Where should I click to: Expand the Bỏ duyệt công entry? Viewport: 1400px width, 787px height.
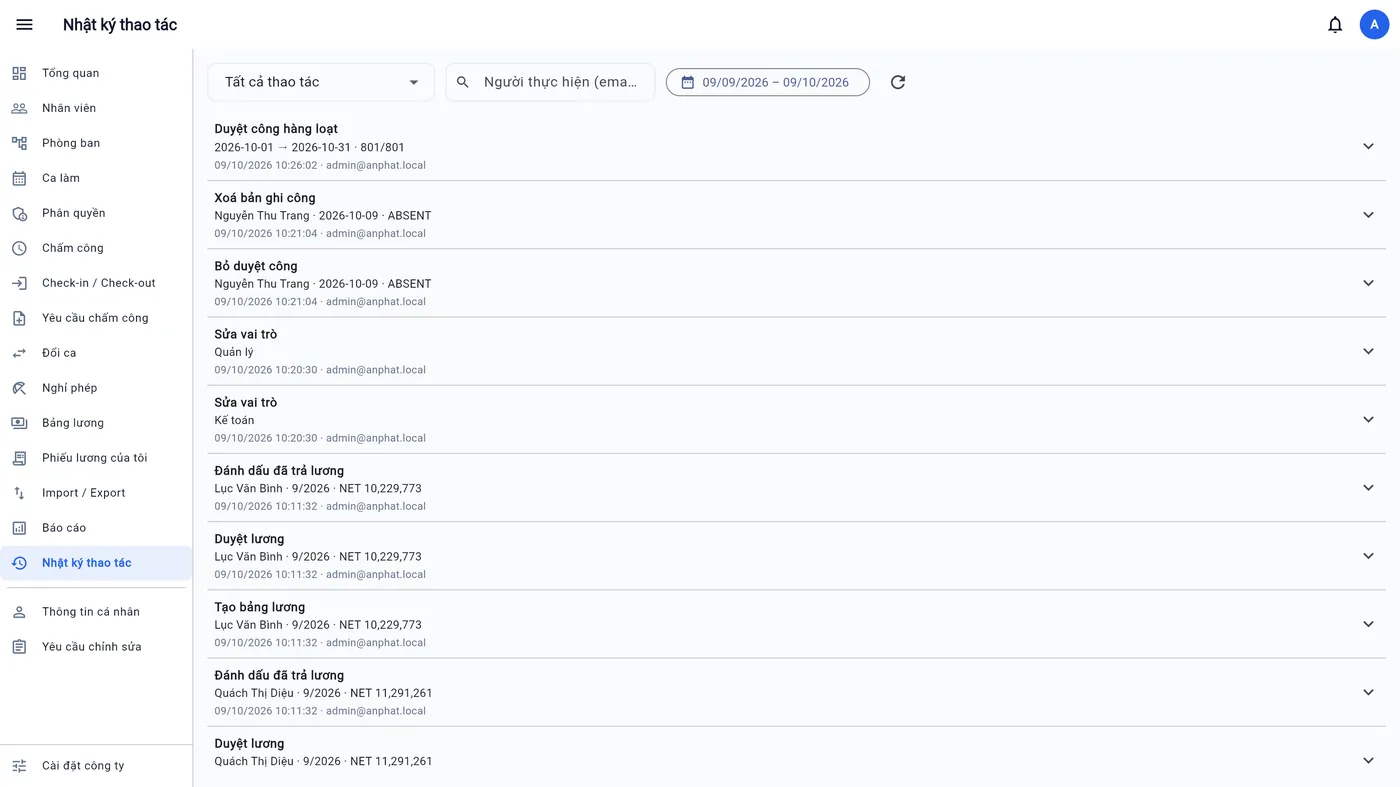click(x=1368, y=283)
